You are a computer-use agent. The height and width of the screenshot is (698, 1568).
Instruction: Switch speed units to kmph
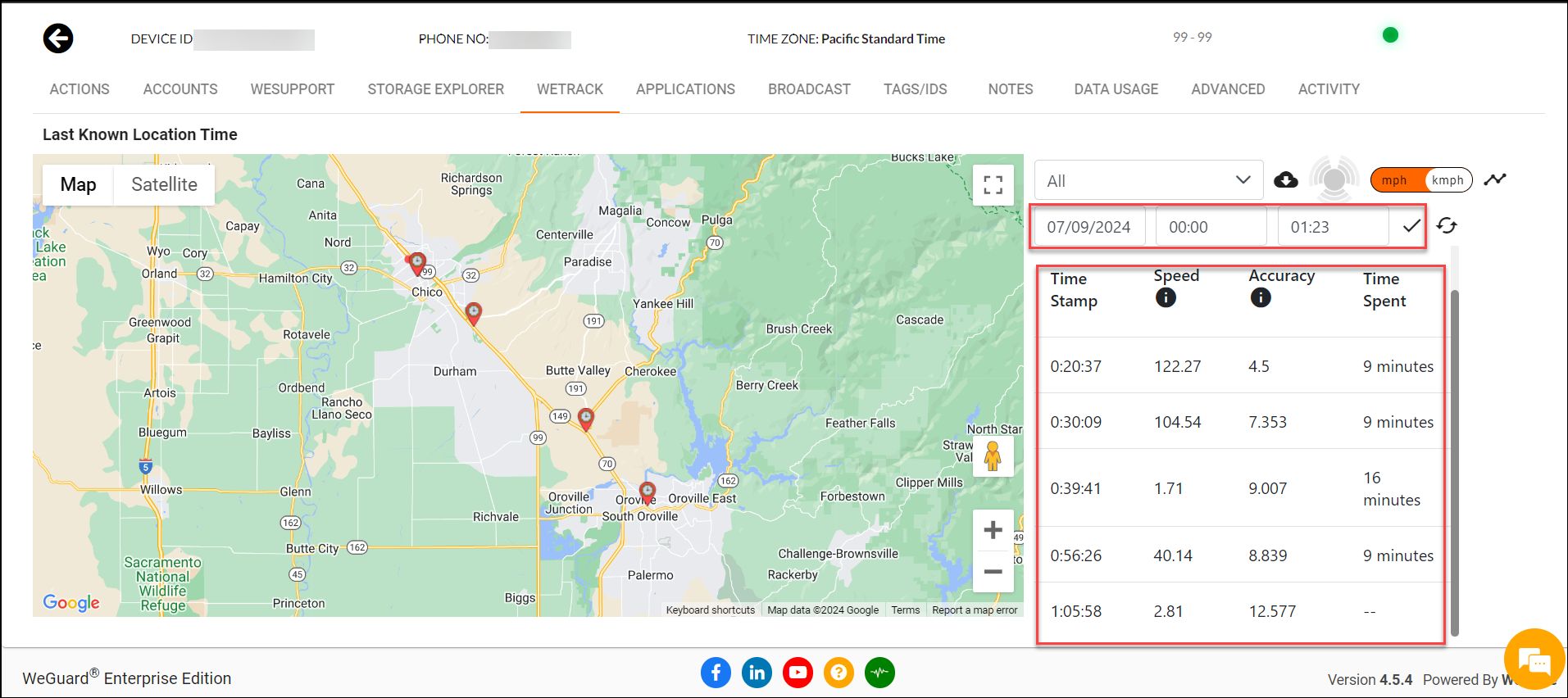pos(1448,180)
